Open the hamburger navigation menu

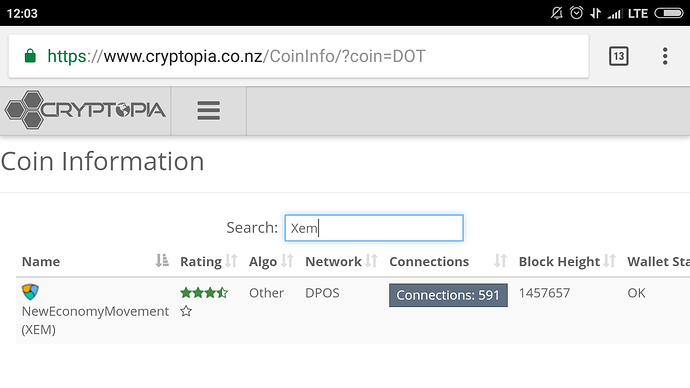(x=209, y=110)
